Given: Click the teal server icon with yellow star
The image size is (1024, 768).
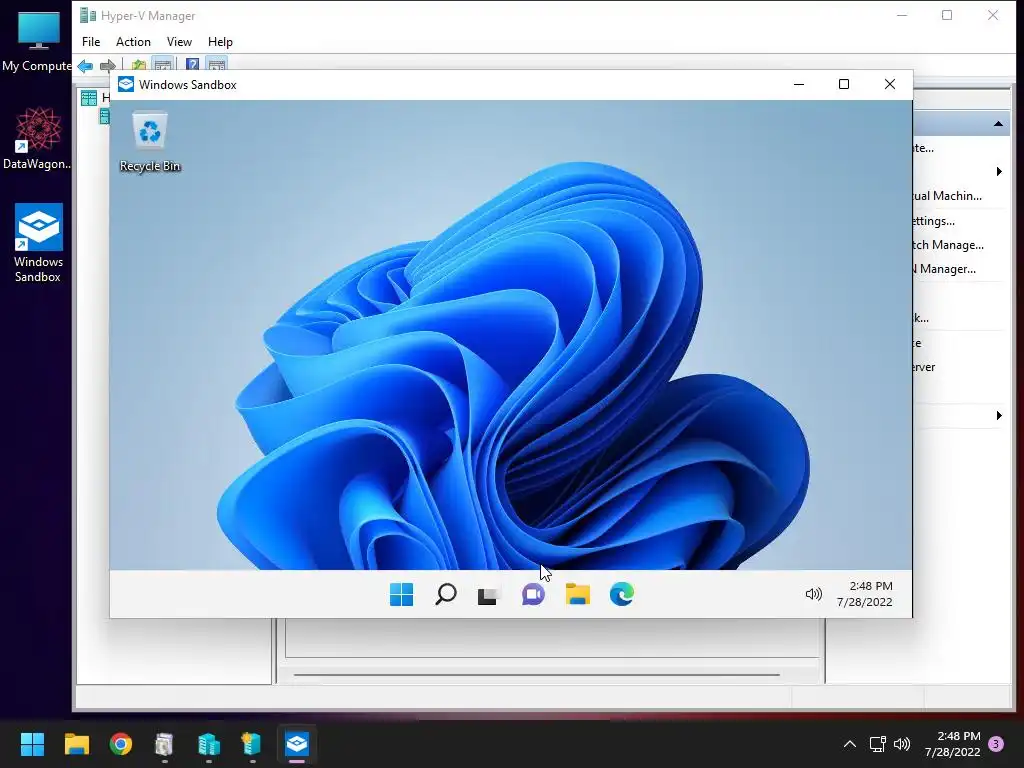Looking at the screenshot, I should [252, 744].
